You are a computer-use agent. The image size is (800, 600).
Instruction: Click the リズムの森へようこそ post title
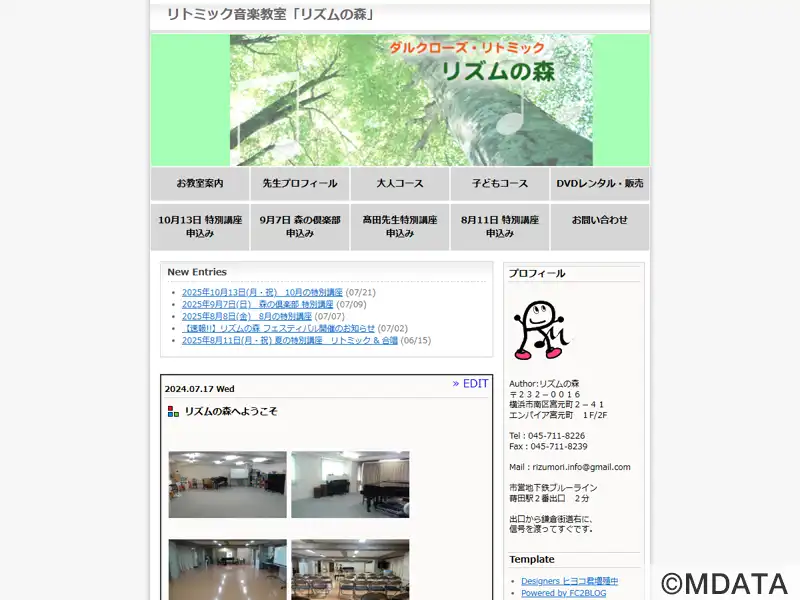[231, 412]
